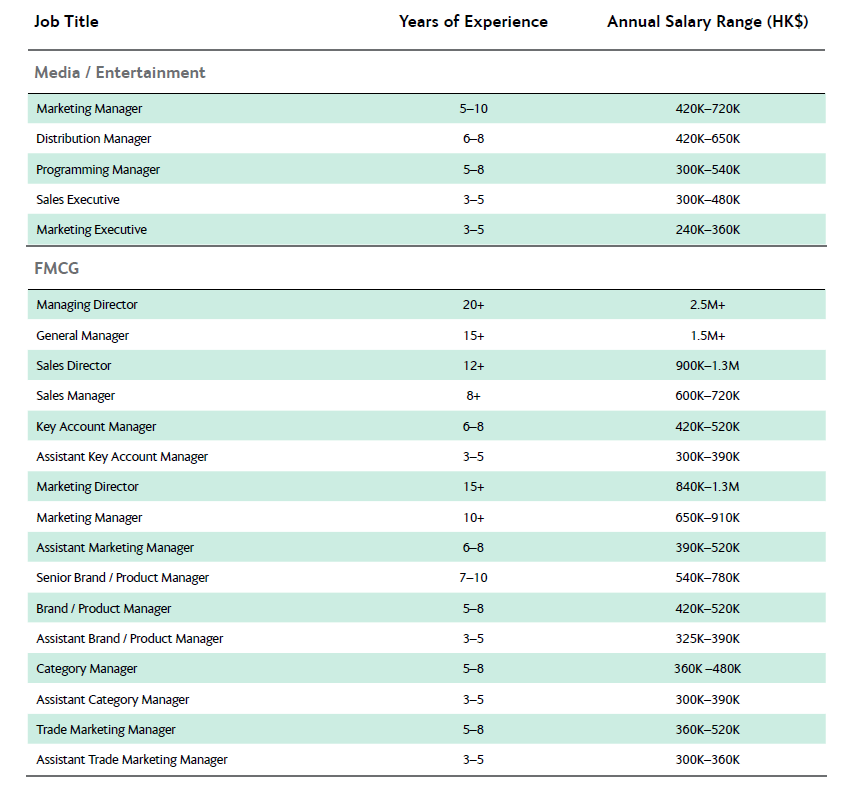Select the Marketing Executive job title
The height and width of the screenshot is (788, 862).
tap(91, 230)
